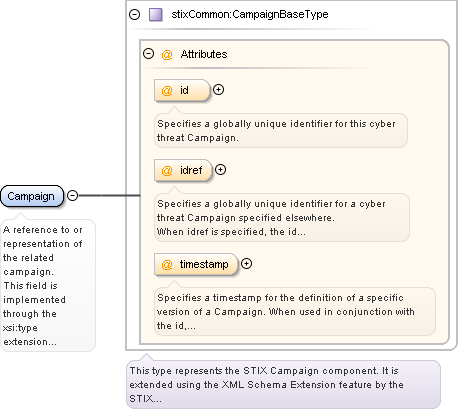The height and width of the screenshot is (412, 459).
Task: Collapse the Attributes section
Action: (148, 54)
